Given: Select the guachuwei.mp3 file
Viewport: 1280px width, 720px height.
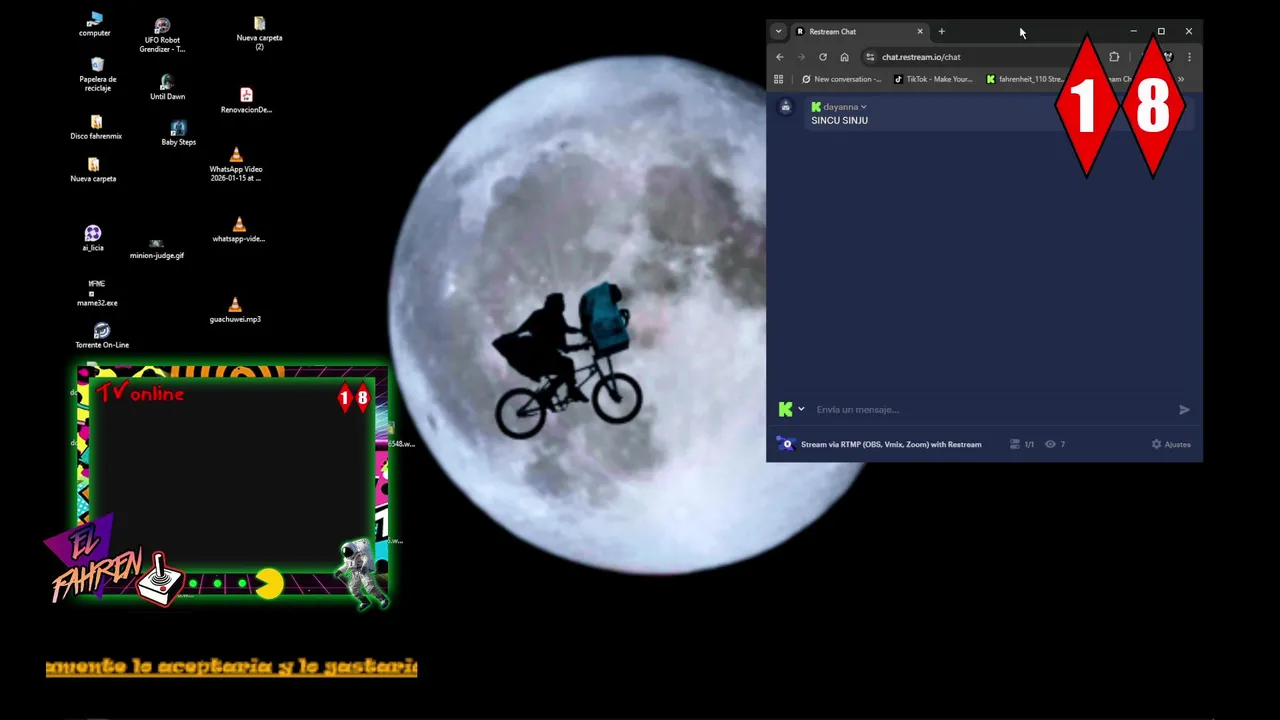Looking at the screenshot, I should pyautogui.click(x=235, y=311).
